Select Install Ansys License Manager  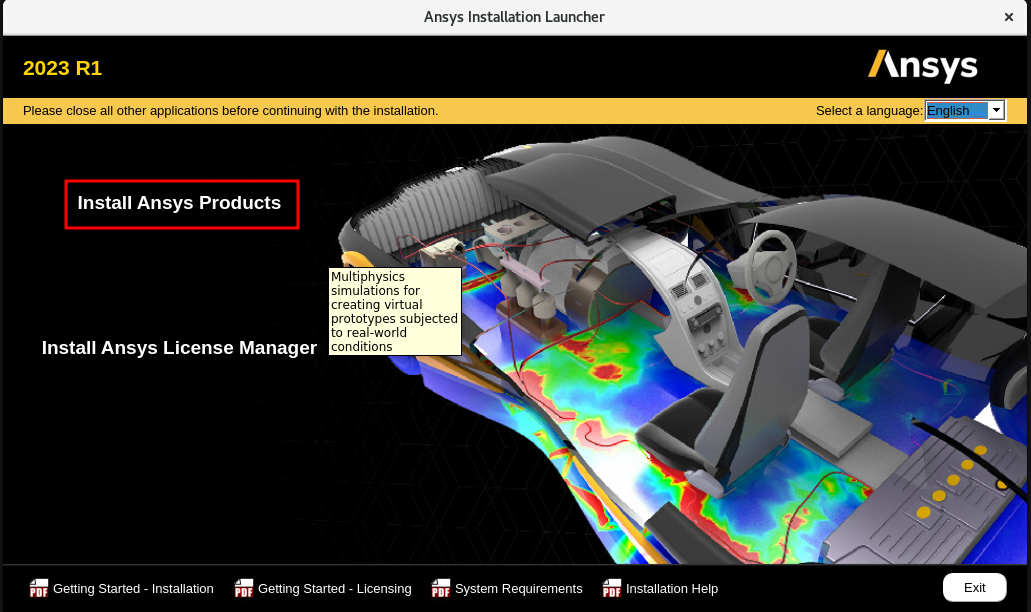[179, 348]
